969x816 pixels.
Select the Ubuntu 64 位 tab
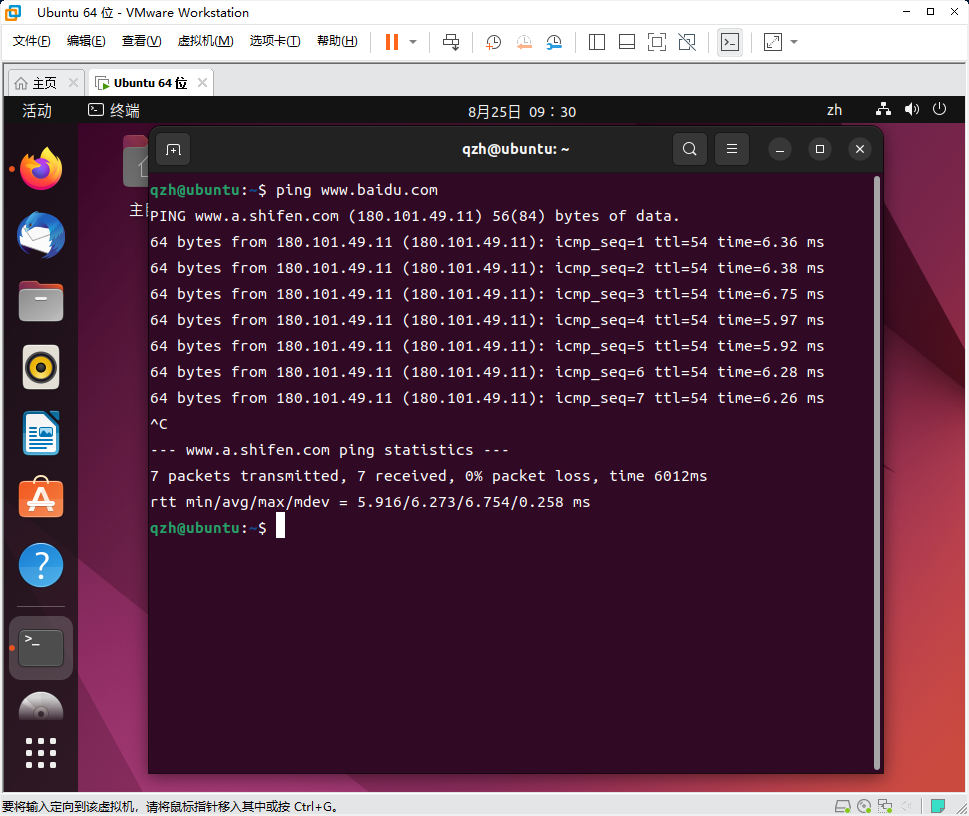click(x=150, y=83)
